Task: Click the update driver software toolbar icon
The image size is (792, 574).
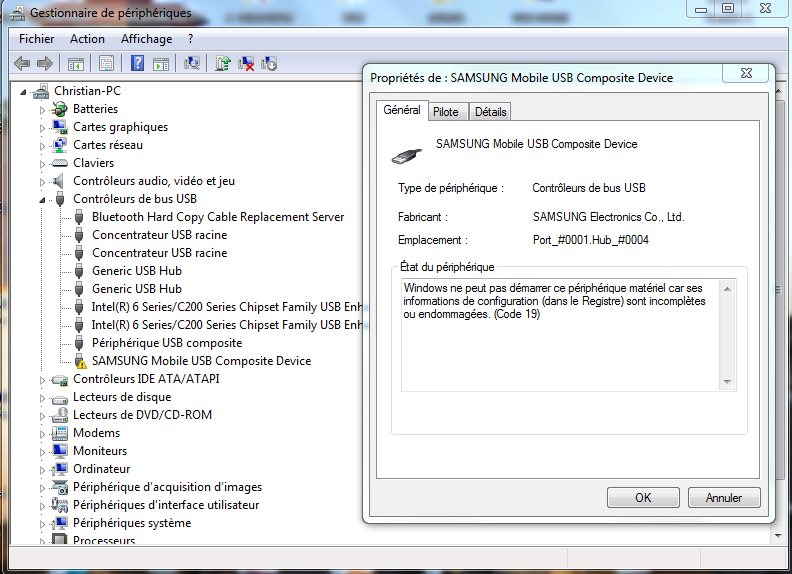Action: coord(224,63)
